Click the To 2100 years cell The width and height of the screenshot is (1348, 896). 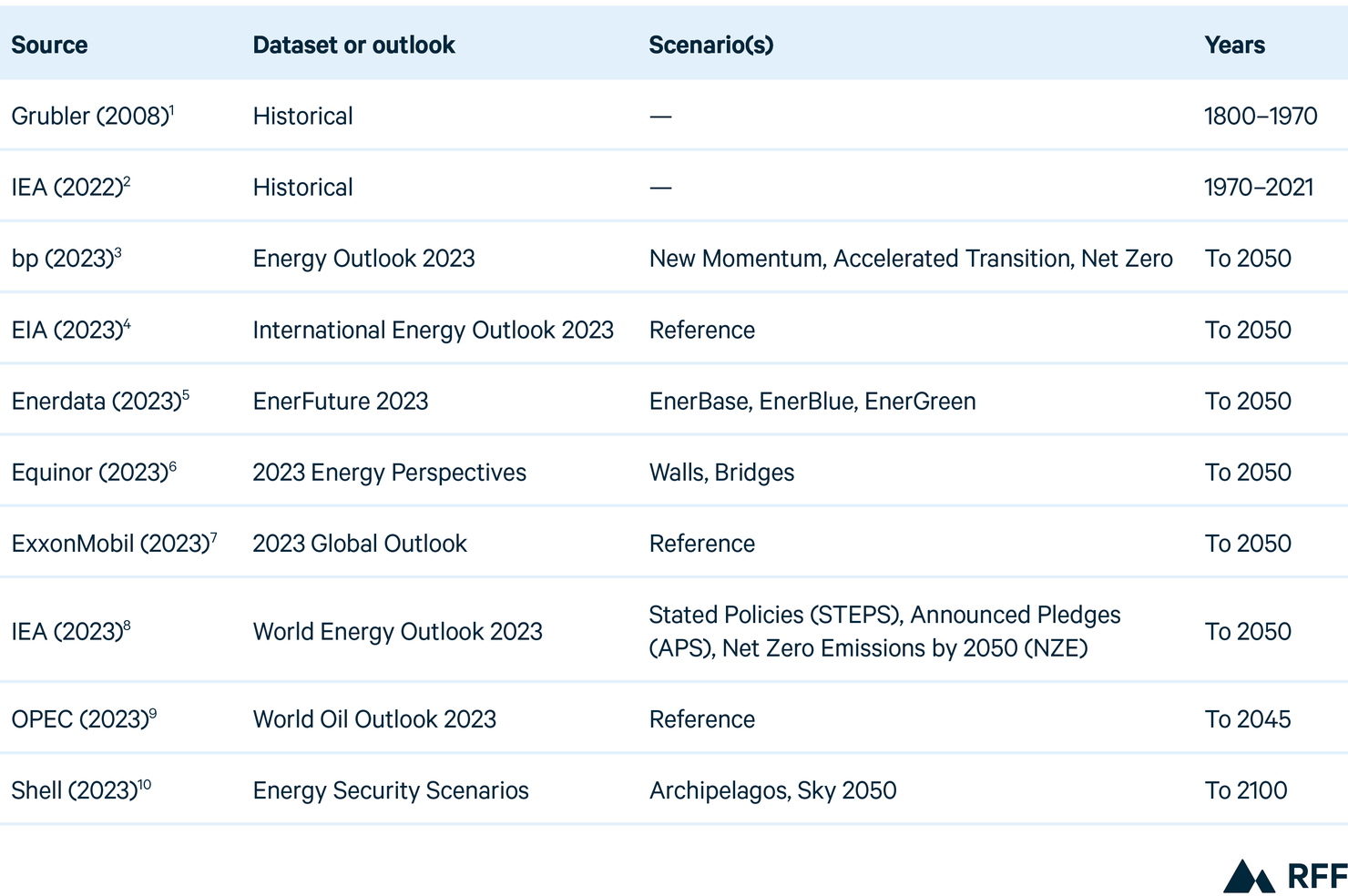1246,789
